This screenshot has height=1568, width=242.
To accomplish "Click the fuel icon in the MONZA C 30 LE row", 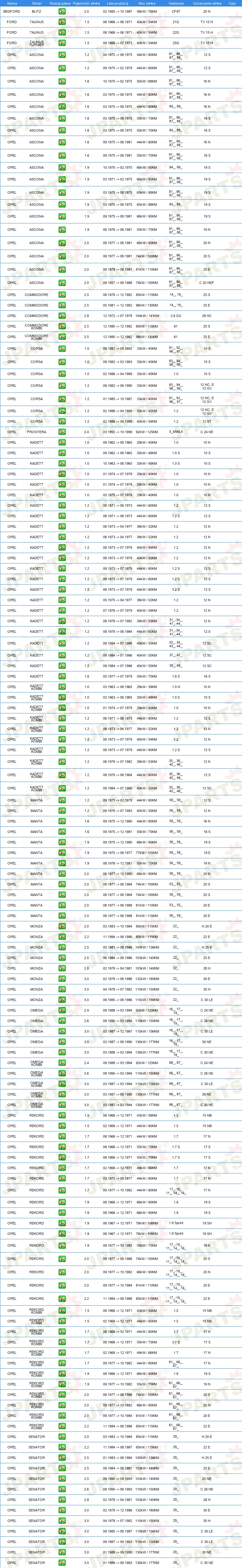I will [x=62, y=1000].
